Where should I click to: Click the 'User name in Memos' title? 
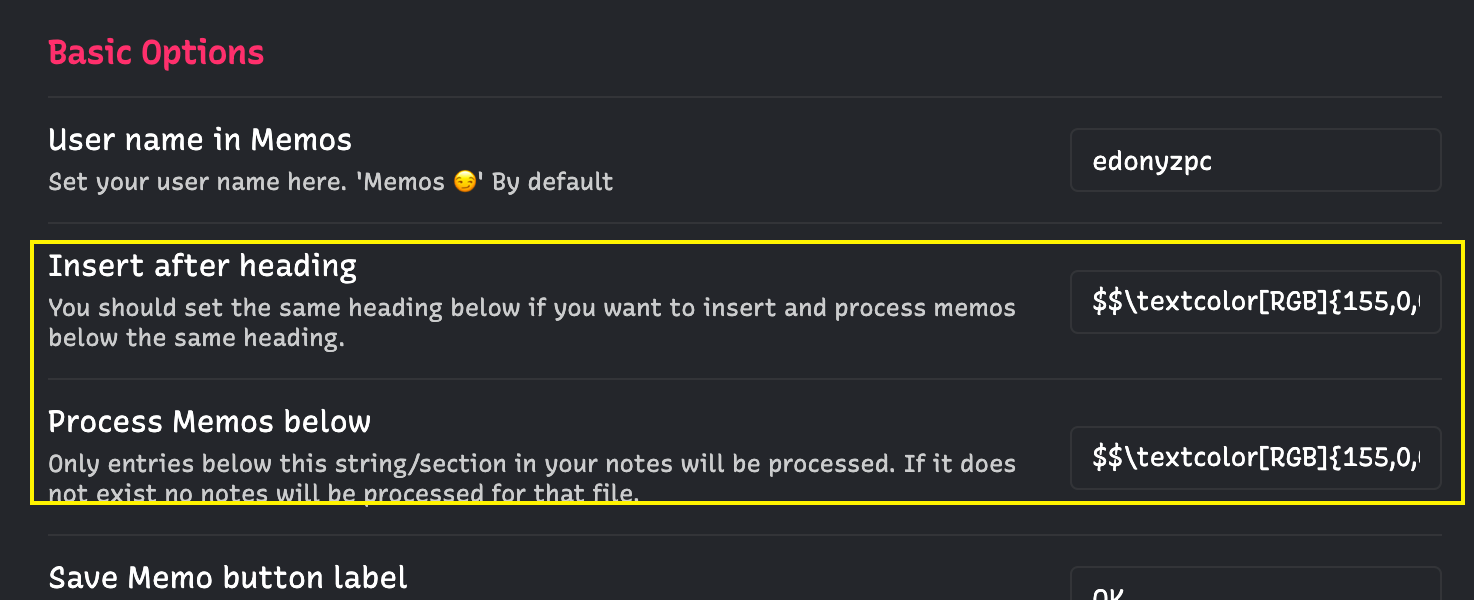point(200,140)
